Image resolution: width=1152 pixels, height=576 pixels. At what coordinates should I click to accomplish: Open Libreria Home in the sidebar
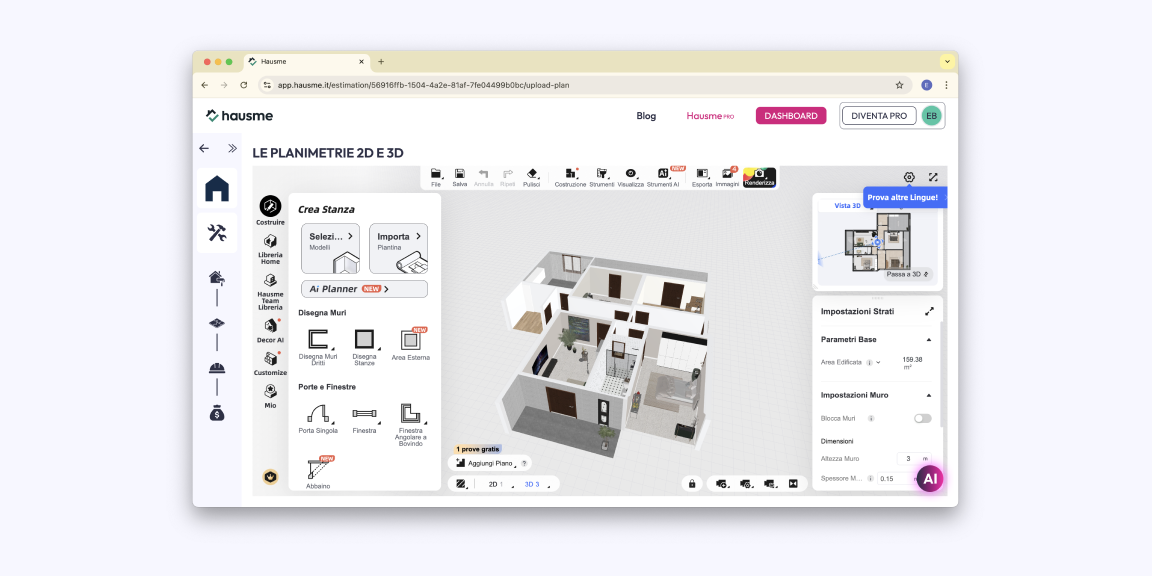point(270,246)
